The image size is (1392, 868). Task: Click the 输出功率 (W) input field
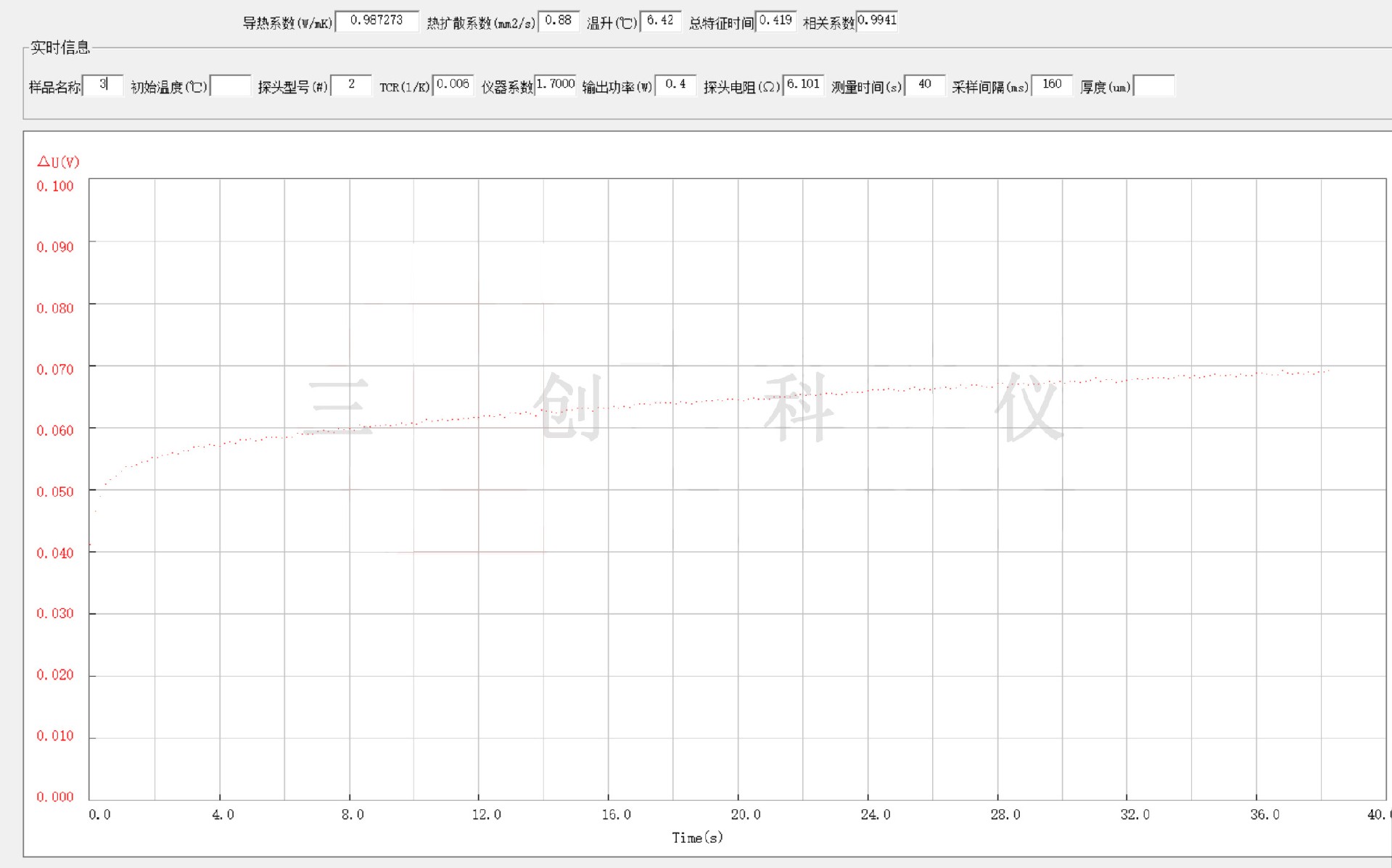pos(675,86)
